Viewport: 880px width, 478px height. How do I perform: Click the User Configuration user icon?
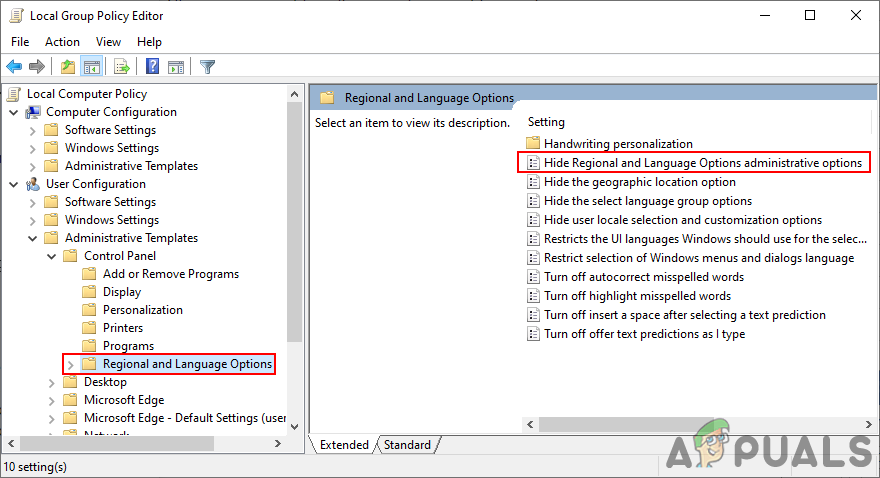point(33,184)
